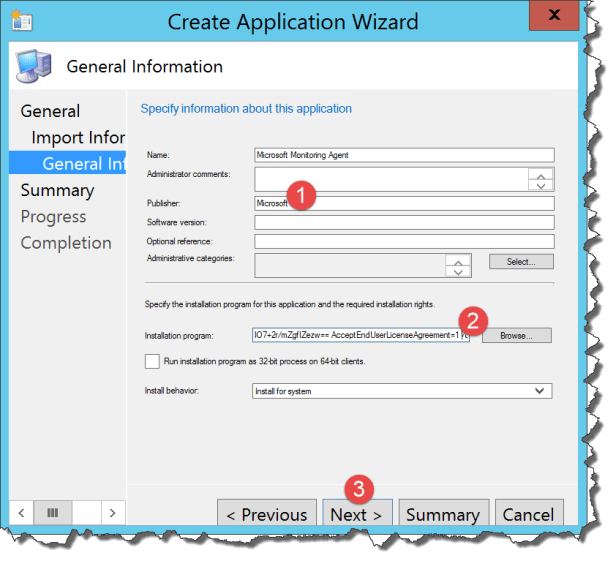Click the Optional reference field

404,242
